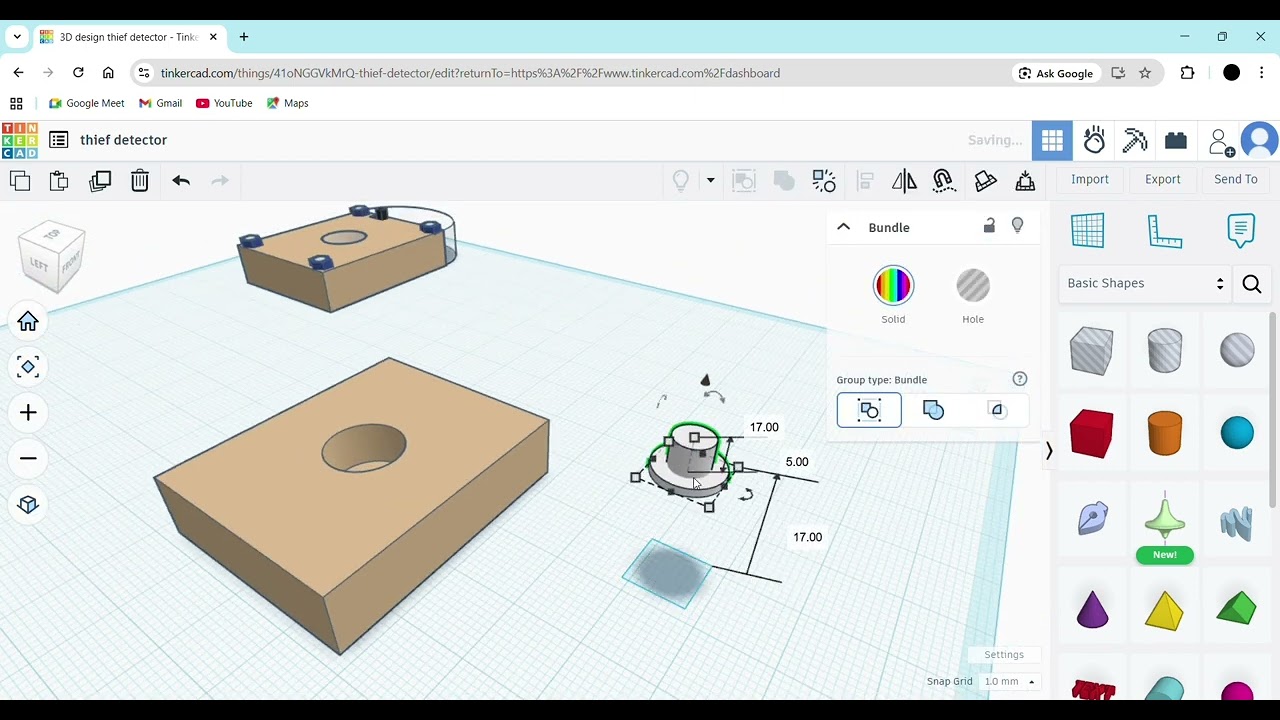Open the Sim Lab icon
1280x720 pixels.
pos(1094,141)
